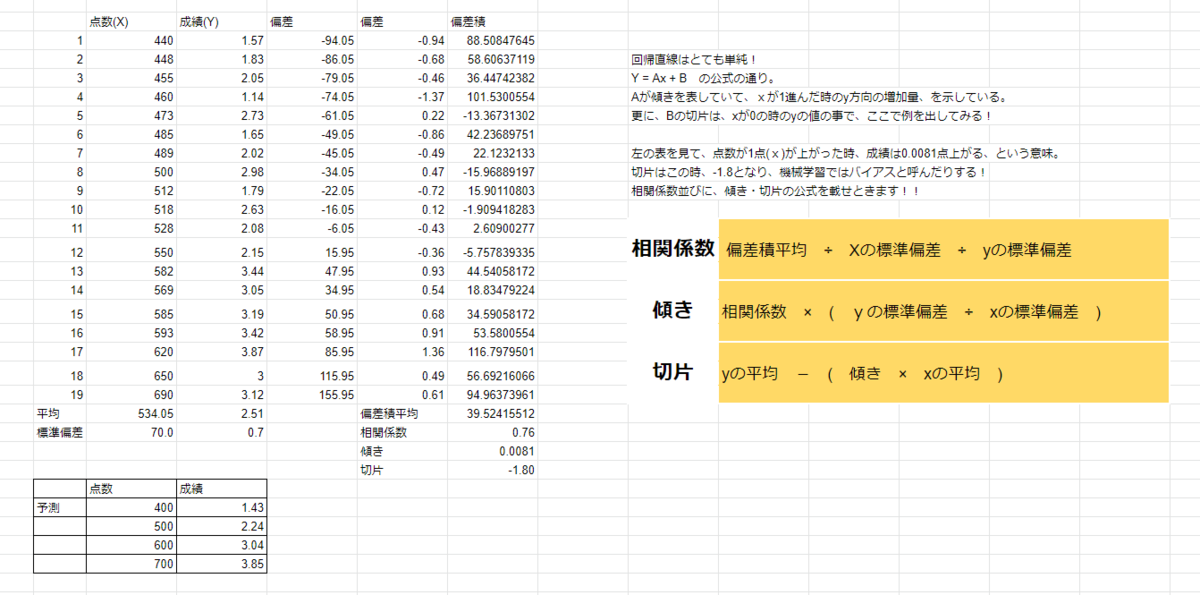This screenshot has height=595, width=1200.
Task: Click the cell showing 39.52415512
Action: pos(492,413)
